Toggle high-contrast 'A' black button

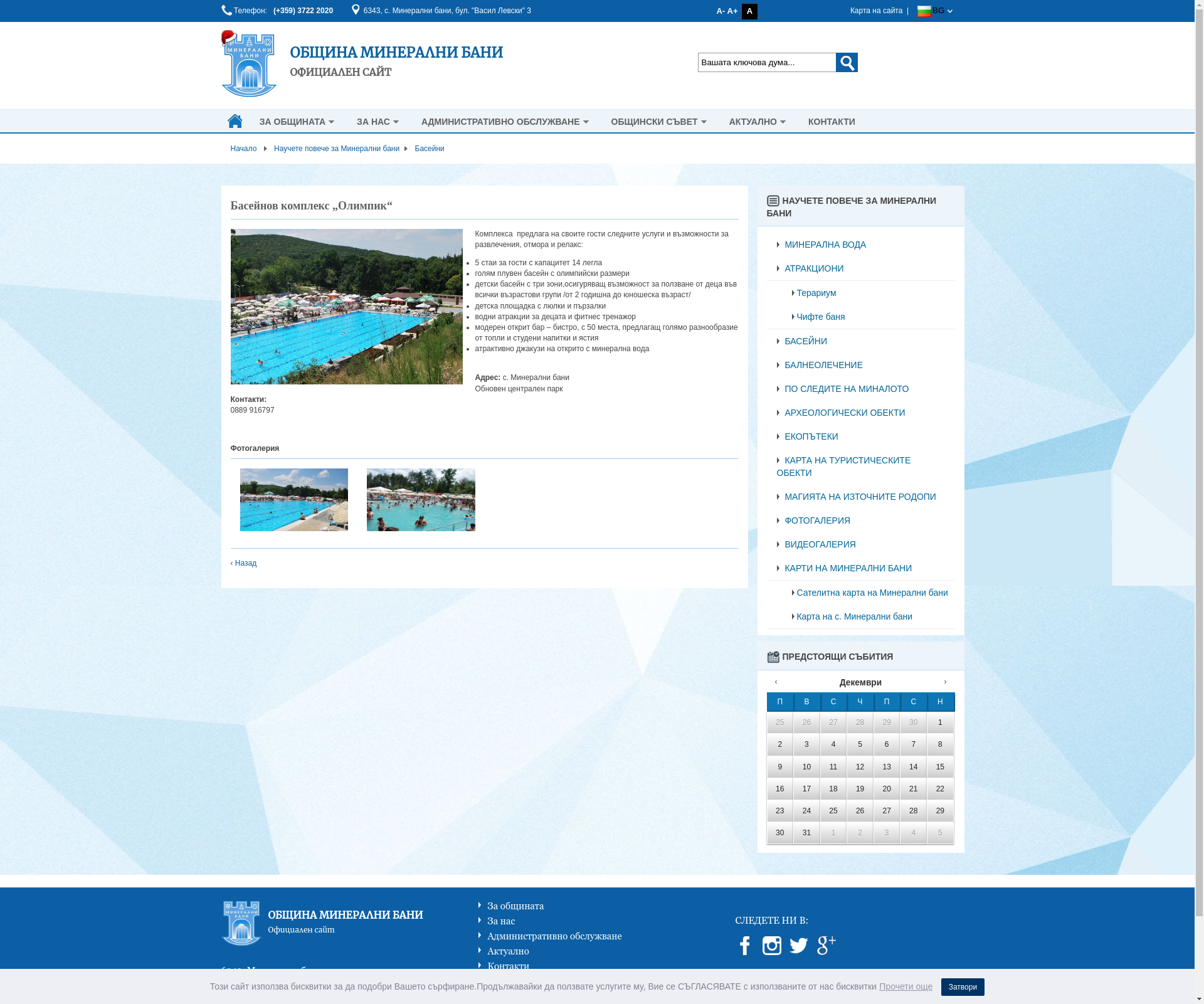(x=749, y=11)
